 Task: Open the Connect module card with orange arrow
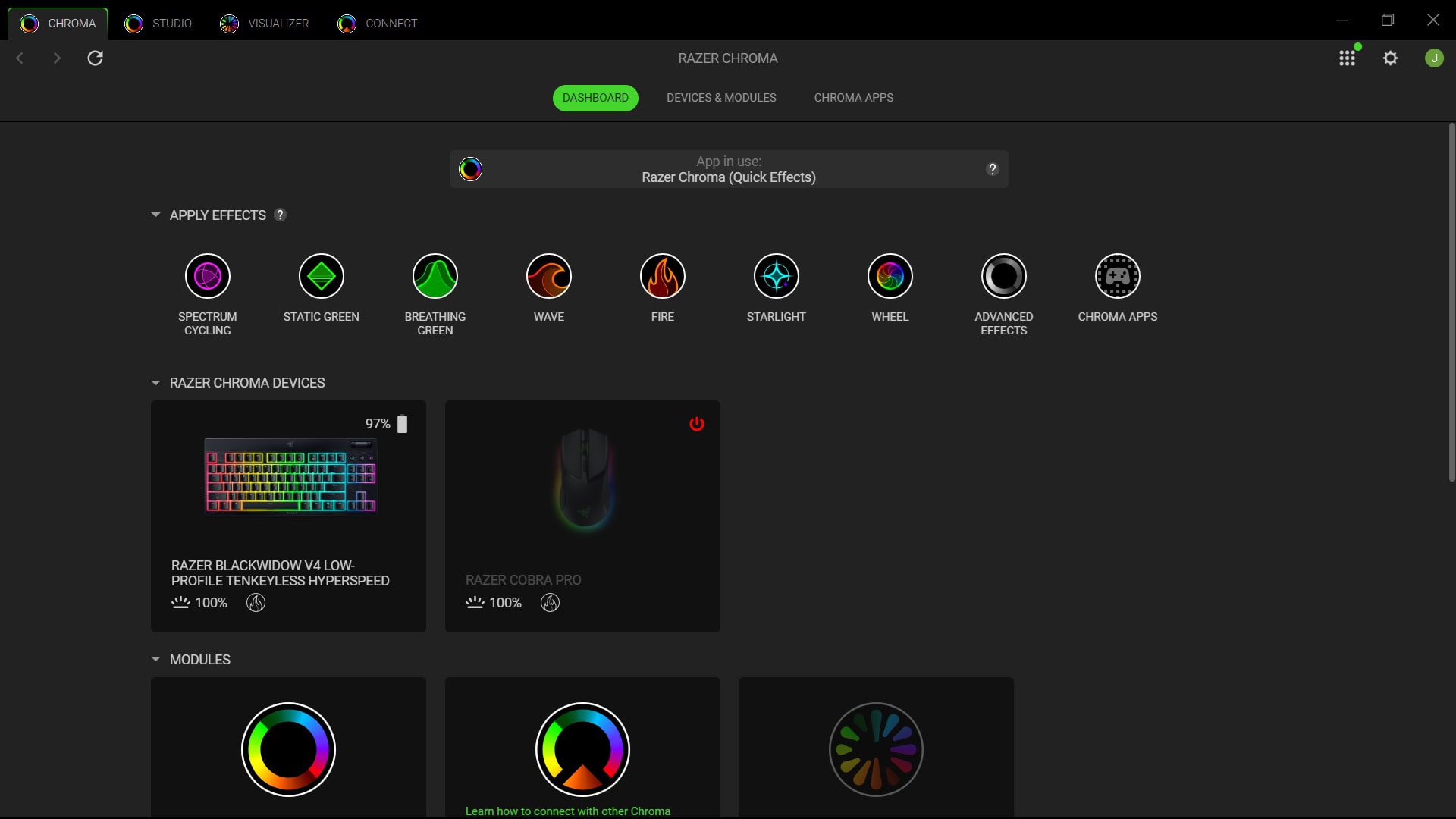click(x=582, y=748)
